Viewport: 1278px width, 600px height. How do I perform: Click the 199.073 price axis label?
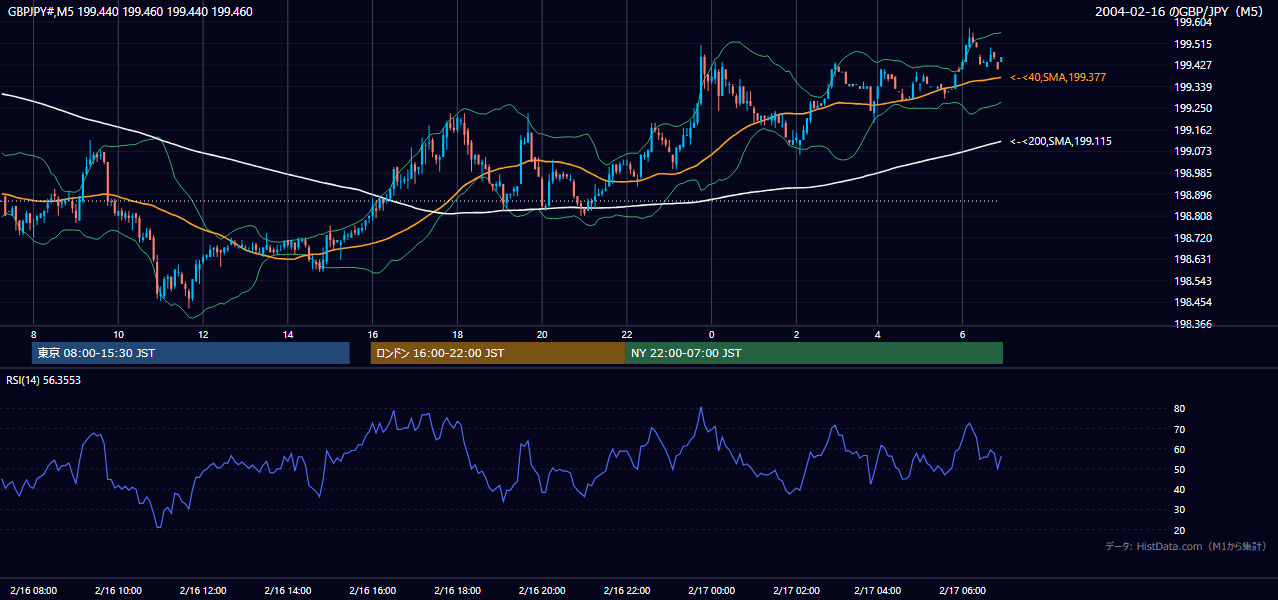(1192, 151)
